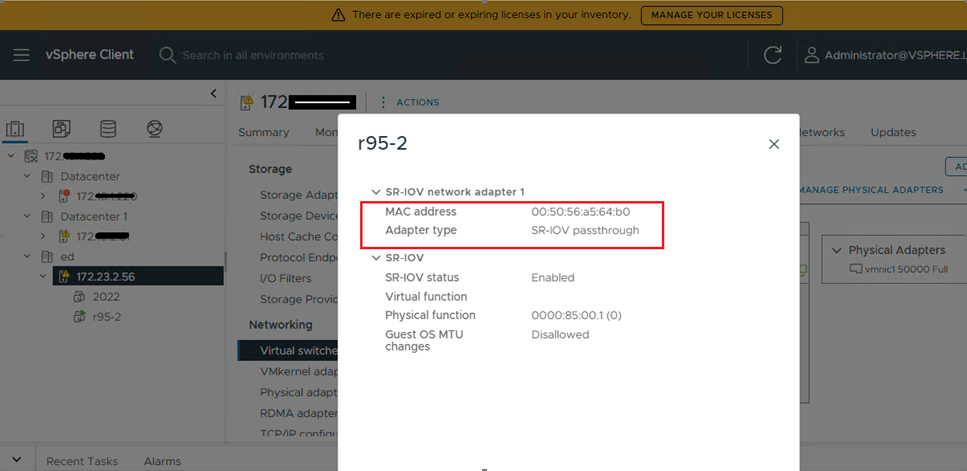Viewport: 967px width, 471px height.
Task: Close the r95-2 dialog
Action: coord(773,144)
